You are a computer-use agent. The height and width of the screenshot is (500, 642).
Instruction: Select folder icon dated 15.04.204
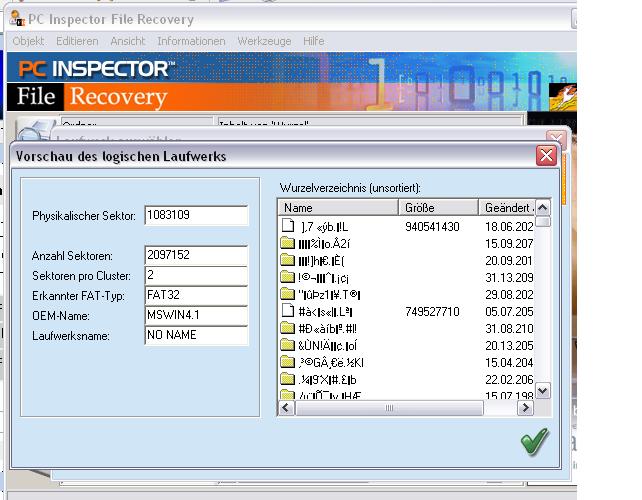288,362
